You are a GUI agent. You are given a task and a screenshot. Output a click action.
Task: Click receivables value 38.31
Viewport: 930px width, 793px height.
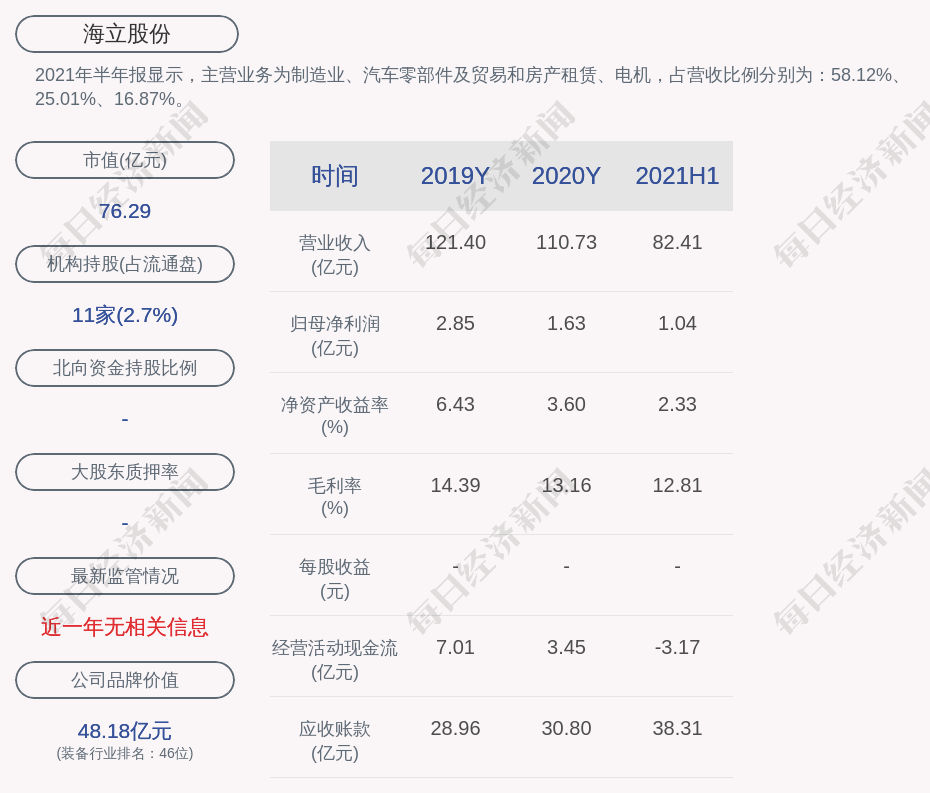point(677,728)
